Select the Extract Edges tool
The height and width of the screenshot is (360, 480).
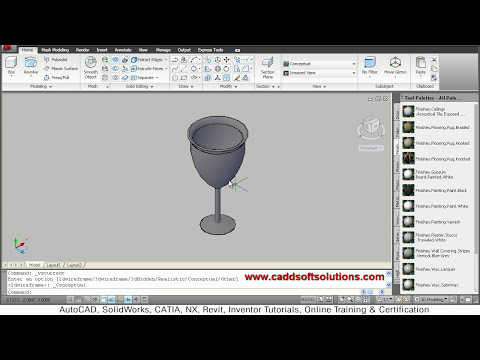coord(149,60)
